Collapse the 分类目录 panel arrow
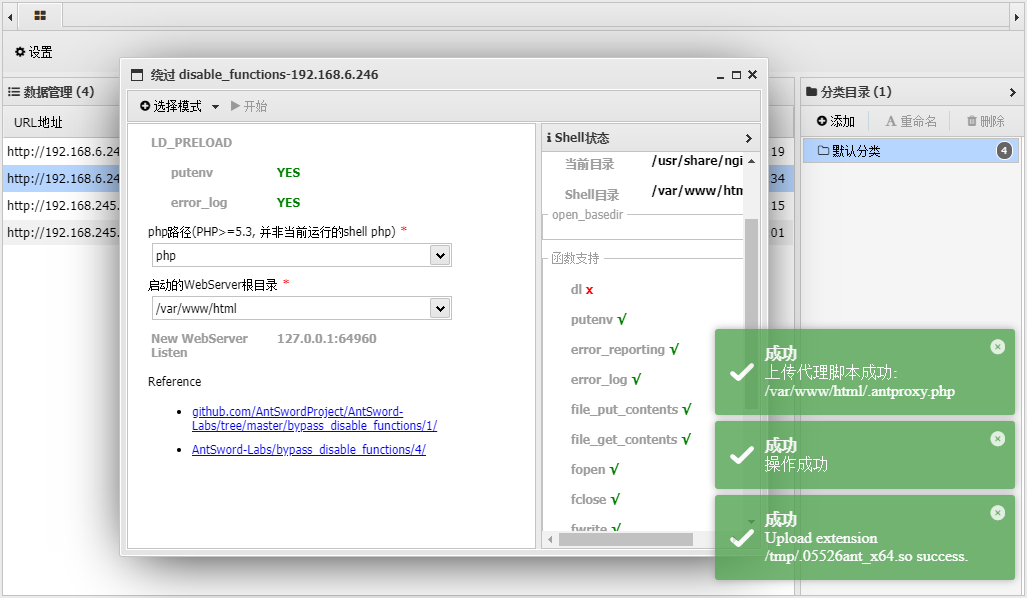Screen dimensions: 1027x598 (x=1012, y=92)
